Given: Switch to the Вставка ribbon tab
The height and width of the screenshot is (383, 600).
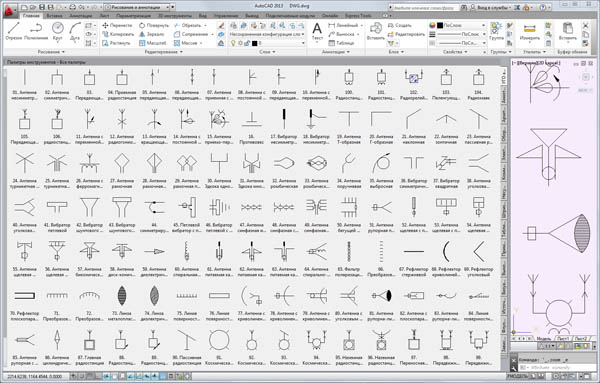Looking at the screenshot, I should coord(54,16).
